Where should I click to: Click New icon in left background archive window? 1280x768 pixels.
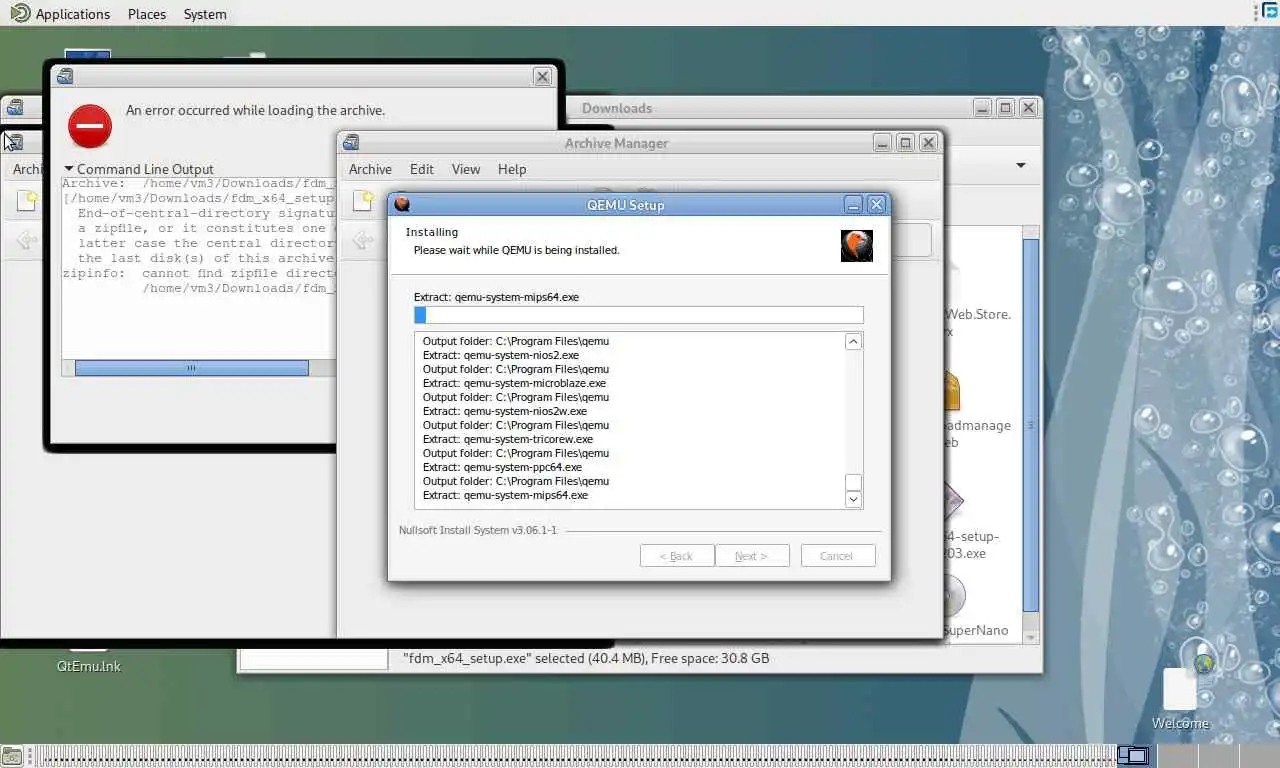[x=26, y=201]
